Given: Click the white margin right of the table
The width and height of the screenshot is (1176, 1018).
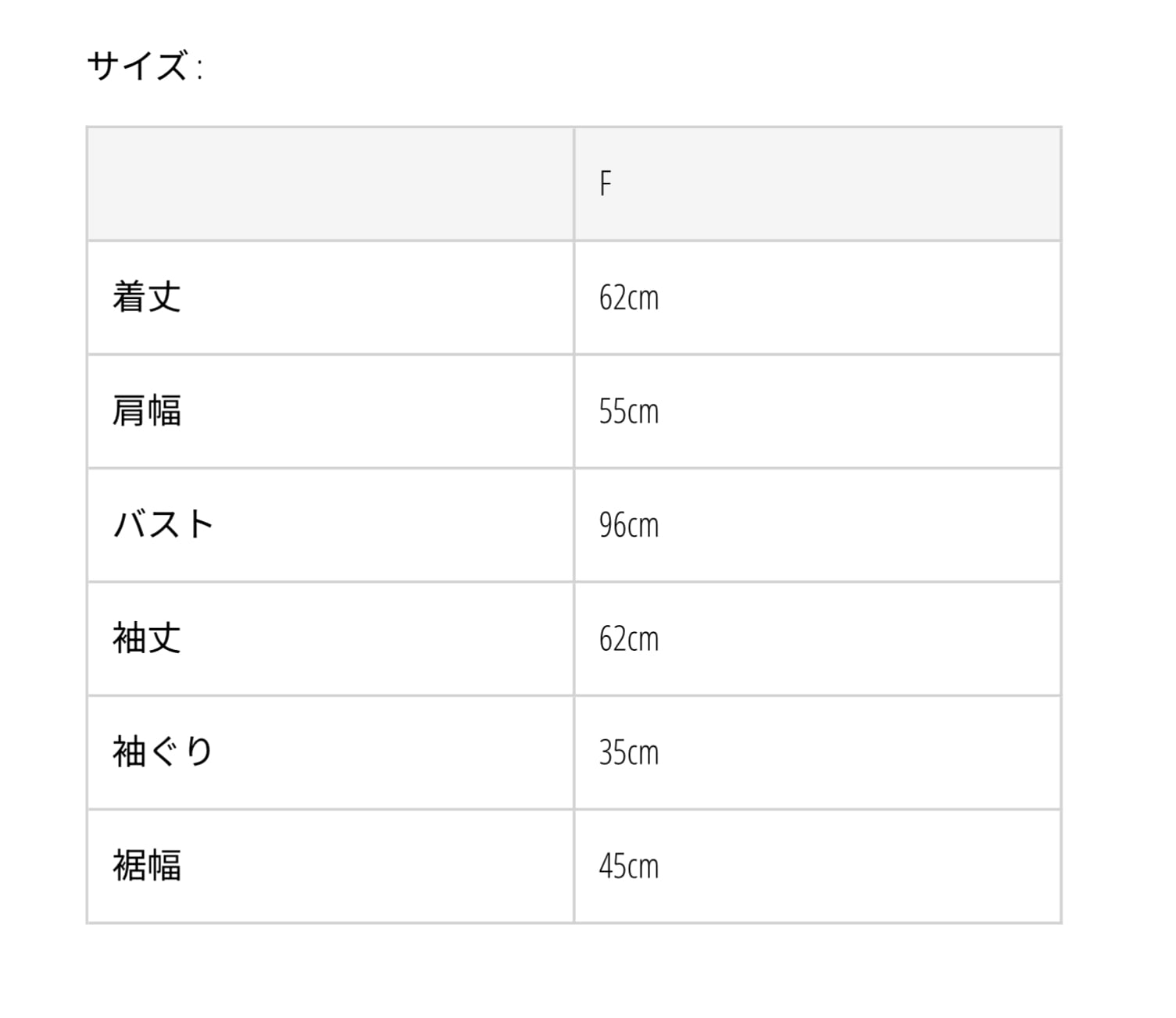Looking at the screenshot, I should point(1117,525).
